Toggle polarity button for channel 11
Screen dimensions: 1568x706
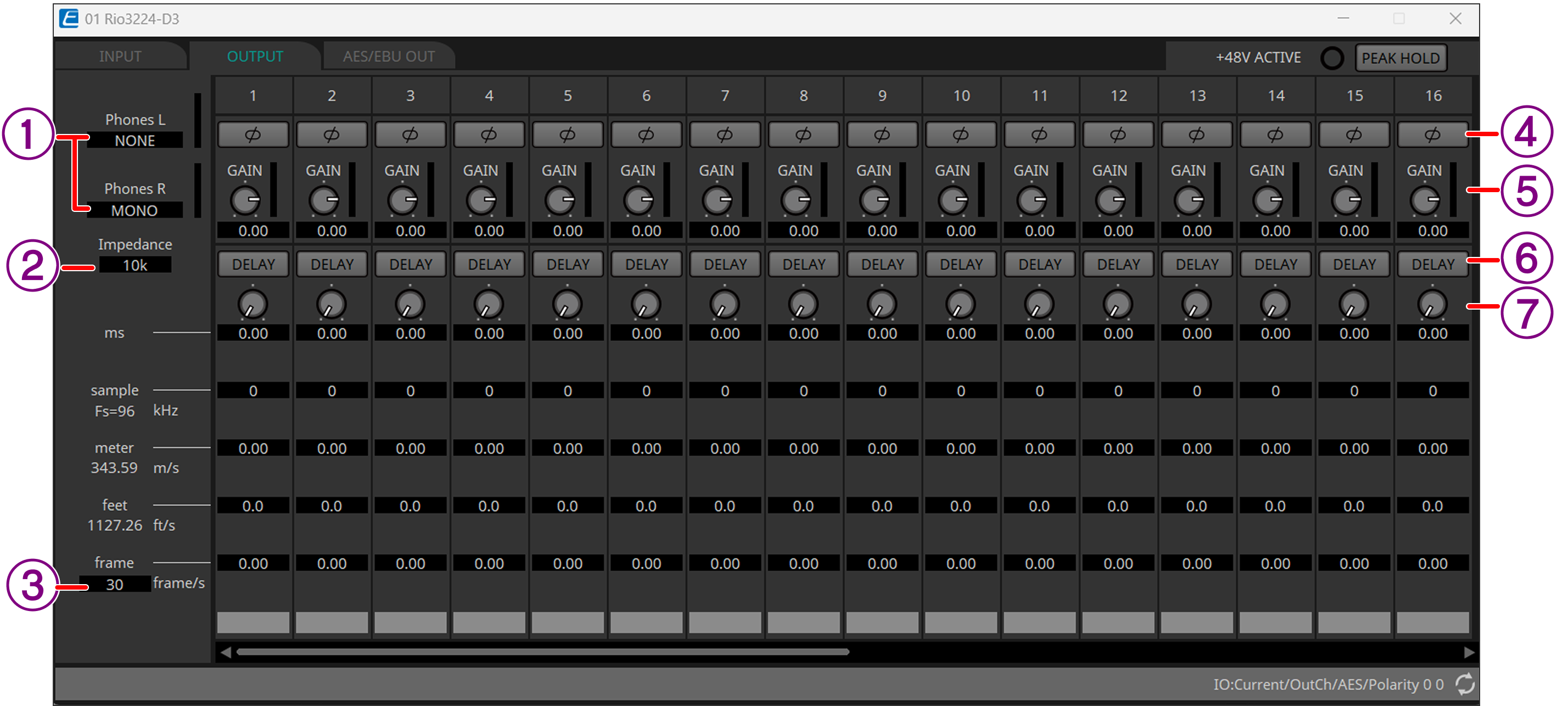pos(1040,135)
